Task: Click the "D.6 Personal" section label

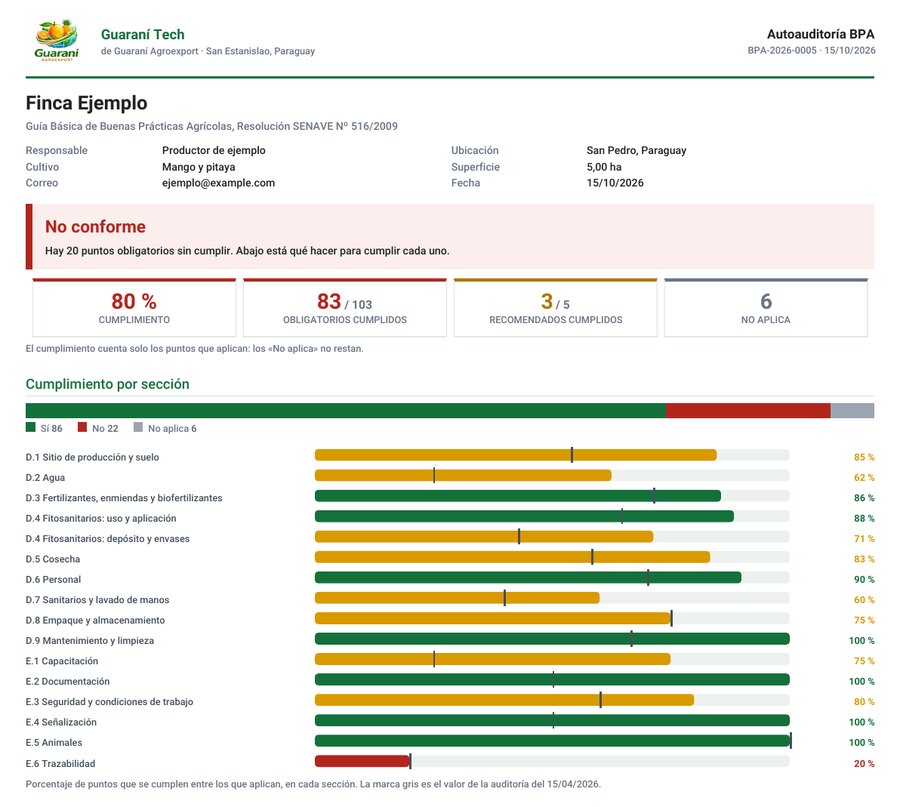Action: pos(53,580)
